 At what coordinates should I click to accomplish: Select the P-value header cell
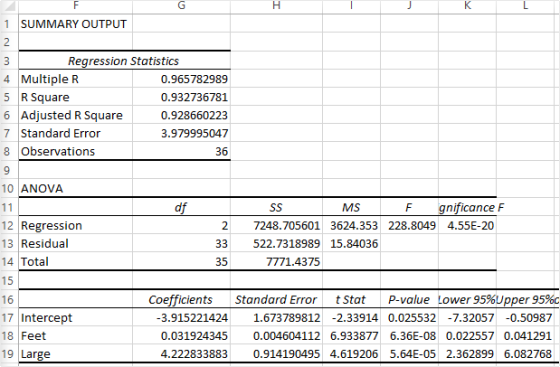click(409, 299)
